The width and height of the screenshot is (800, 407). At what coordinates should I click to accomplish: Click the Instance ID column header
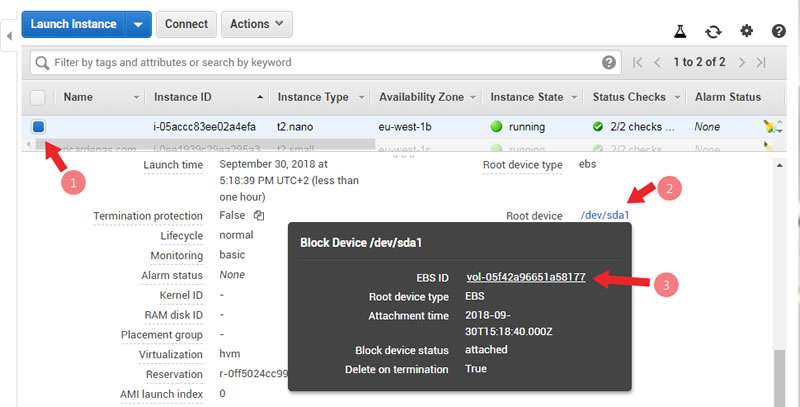pos(182,97)
